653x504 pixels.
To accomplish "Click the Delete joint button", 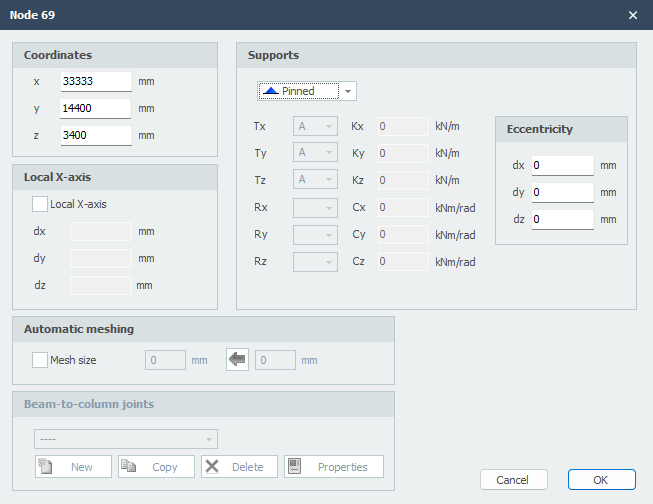I will click(x=238, y=467).
